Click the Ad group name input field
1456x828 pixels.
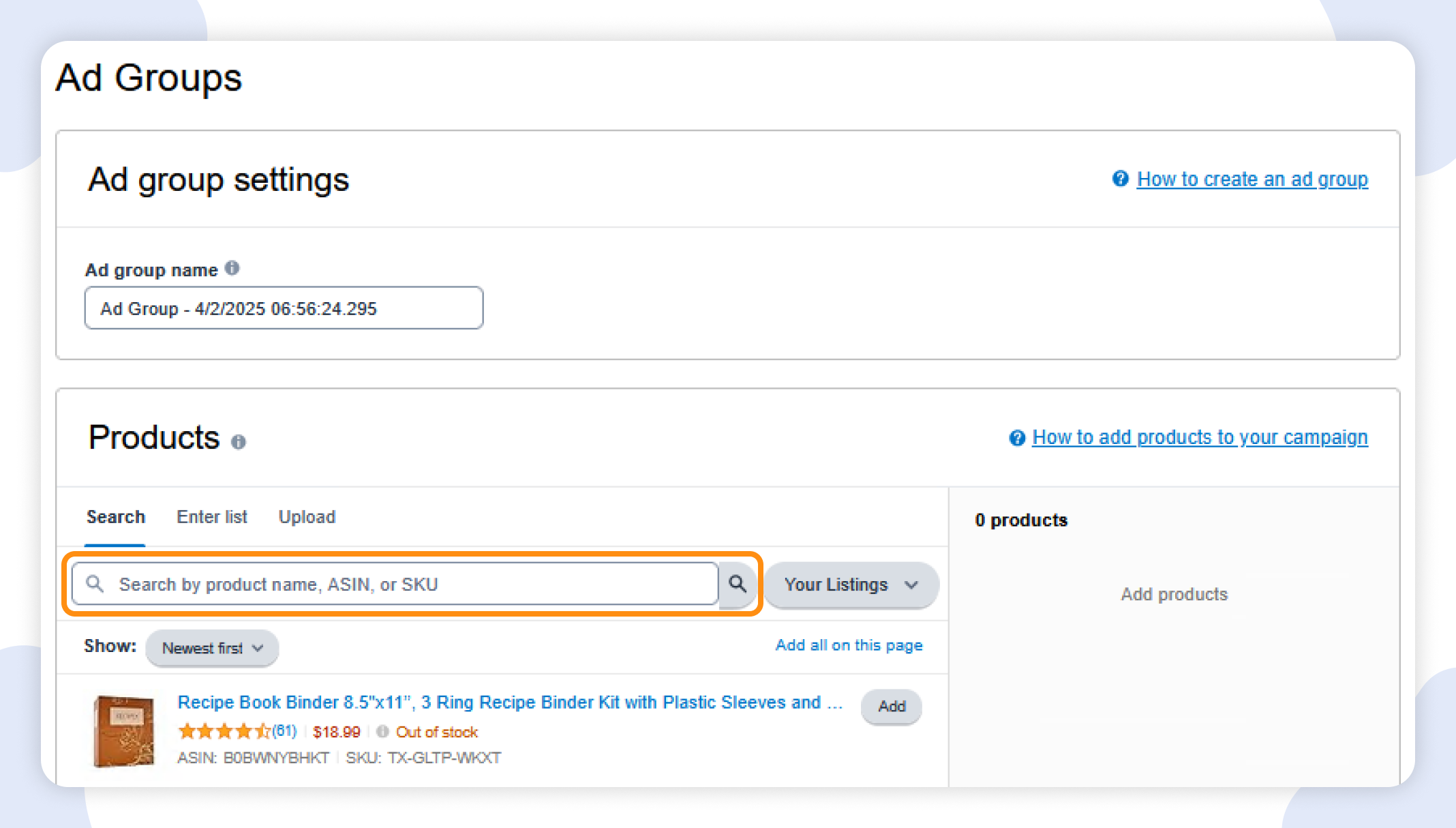pos(284,308)
